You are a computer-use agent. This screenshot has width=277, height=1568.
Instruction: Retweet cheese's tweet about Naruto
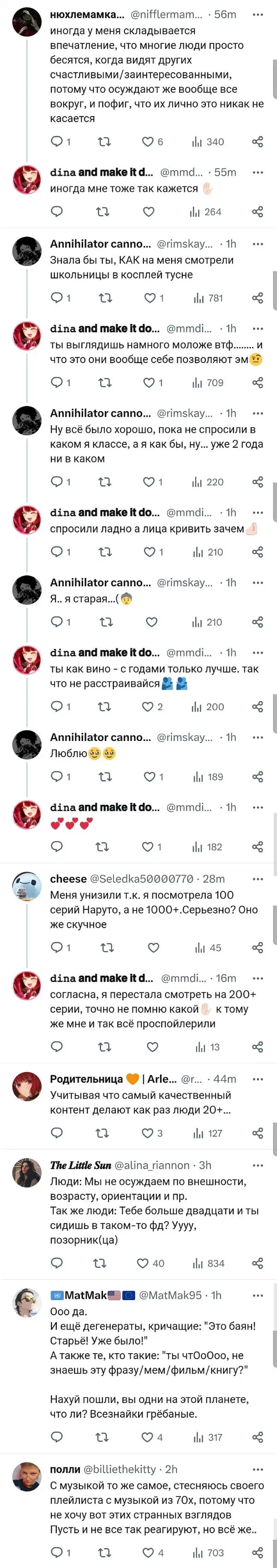click(x=107, y=948)
